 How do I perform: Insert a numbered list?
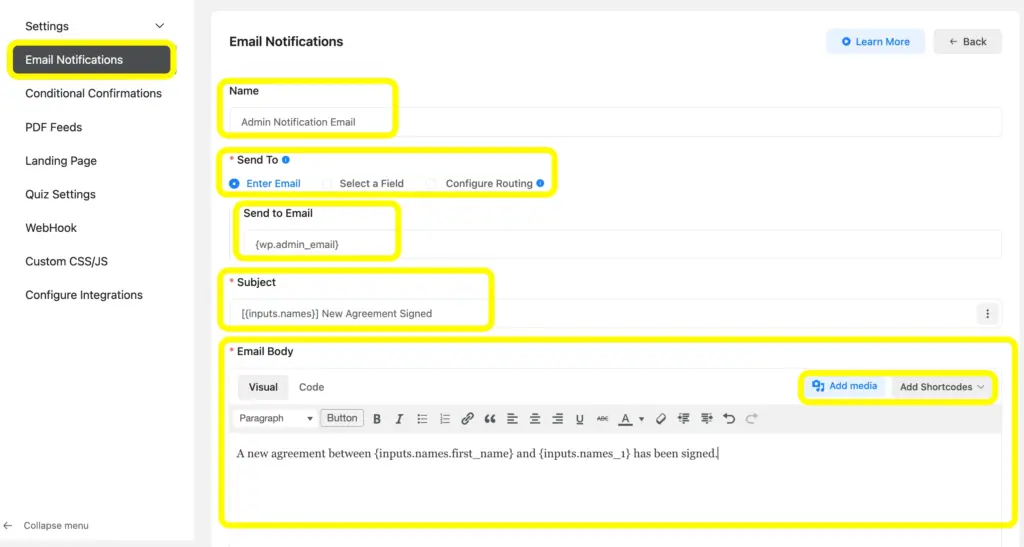pos(445,418)
